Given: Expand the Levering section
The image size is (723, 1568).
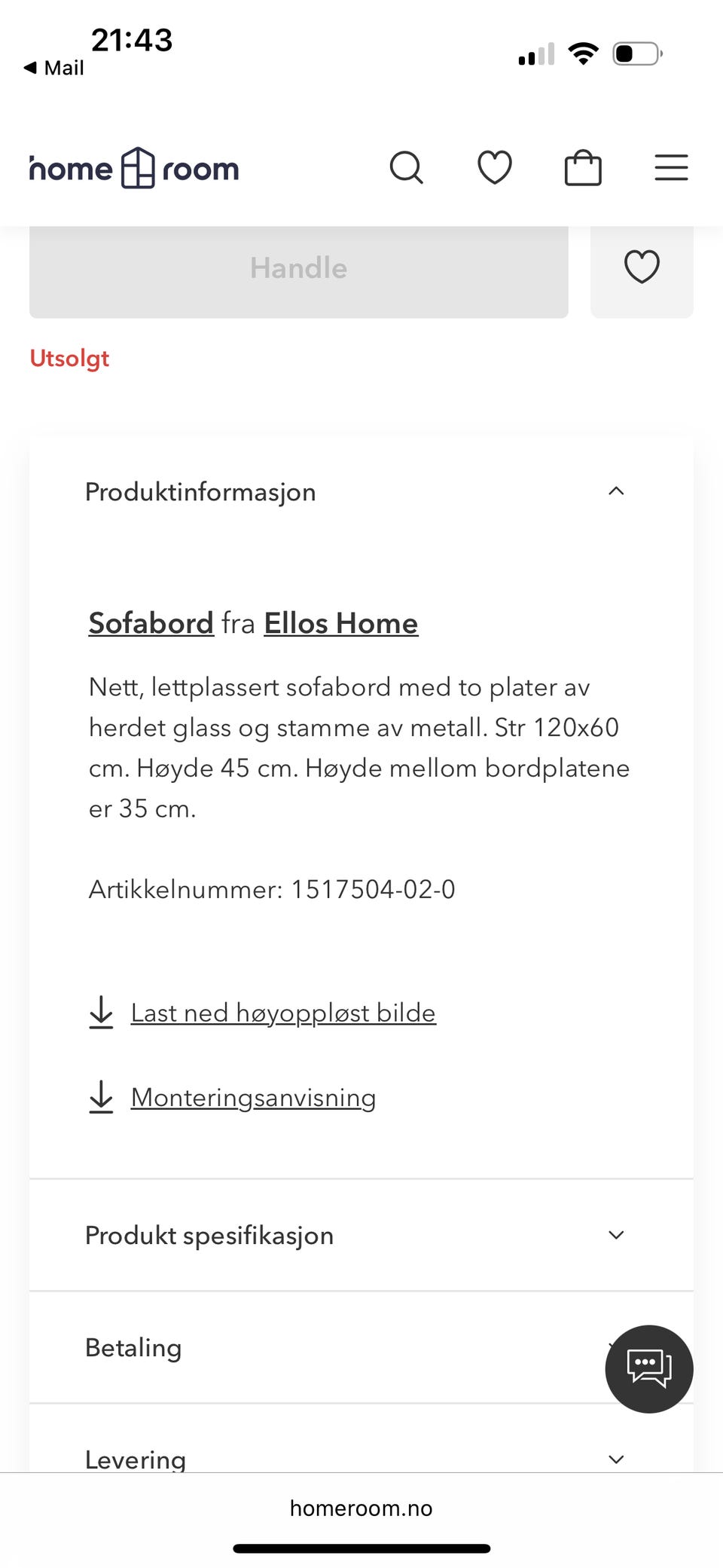Looking at the screenshot, I should coord(616,1459).
